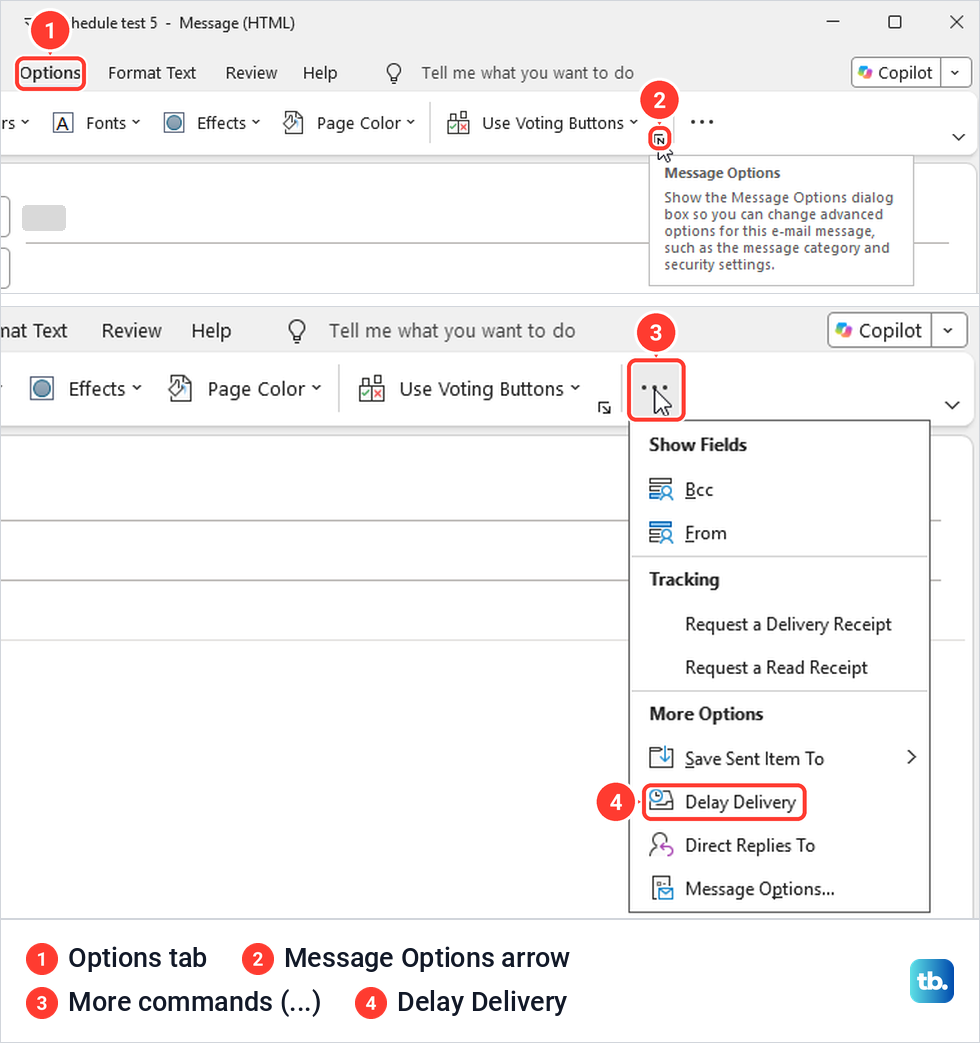Open Message Options... from the menu
980x1043 pixels.
(x=779, y=889)
